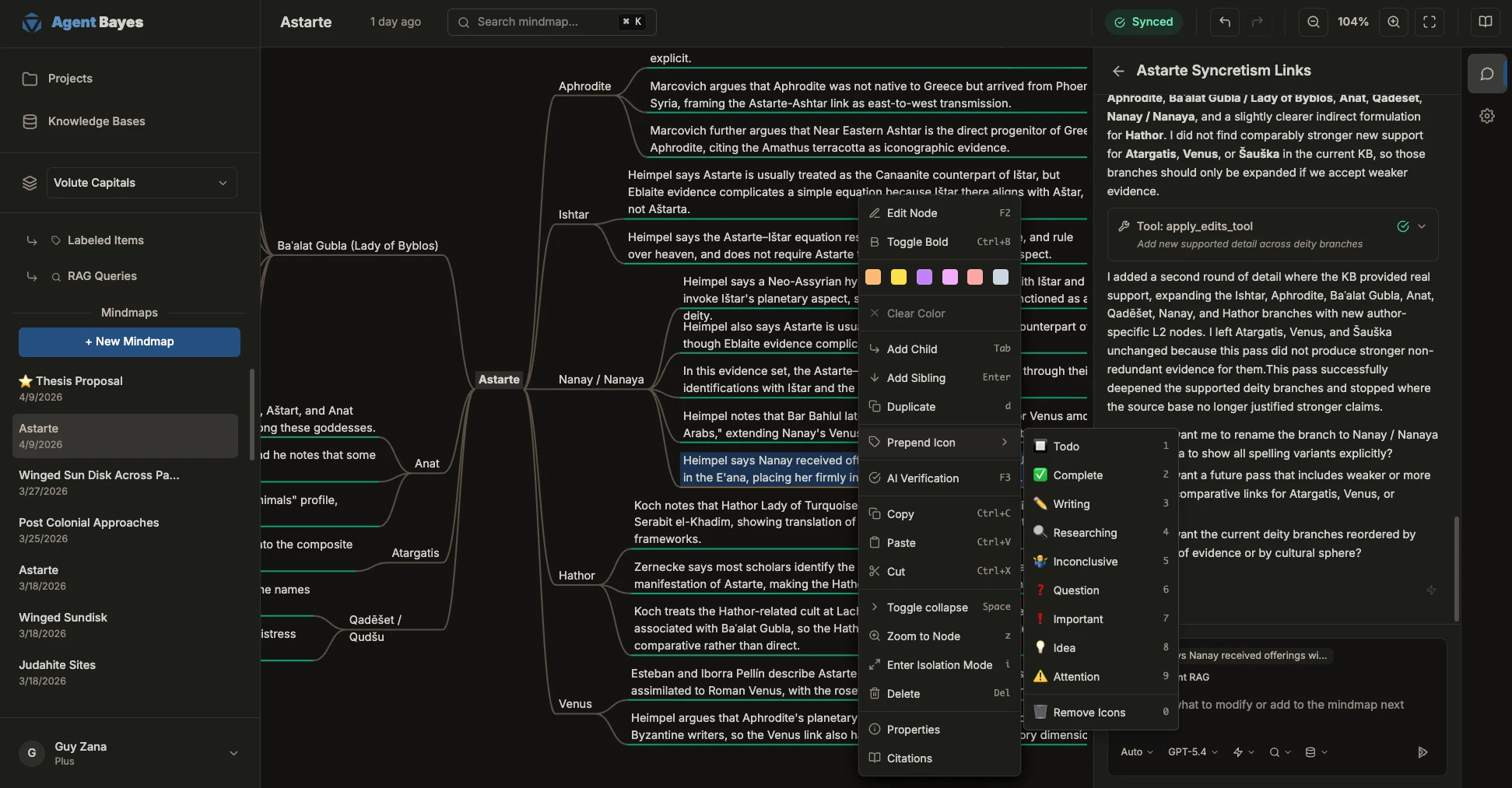Apply the yellow color swatch to the node
Viewport: 1512px width, 788px height.
pos(899,277)
